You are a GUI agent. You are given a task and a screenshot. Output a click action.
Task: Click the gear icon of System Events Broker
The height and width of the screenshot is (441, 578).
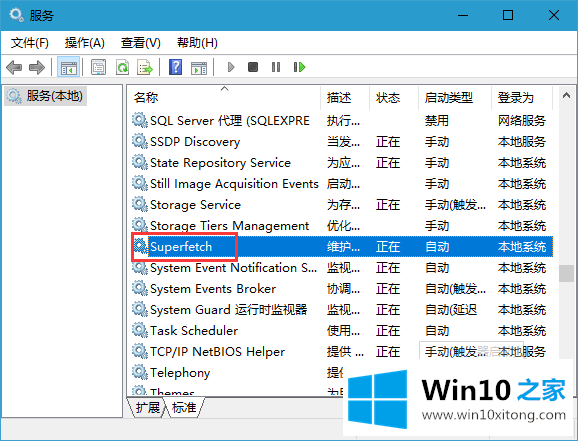[140, 288]
